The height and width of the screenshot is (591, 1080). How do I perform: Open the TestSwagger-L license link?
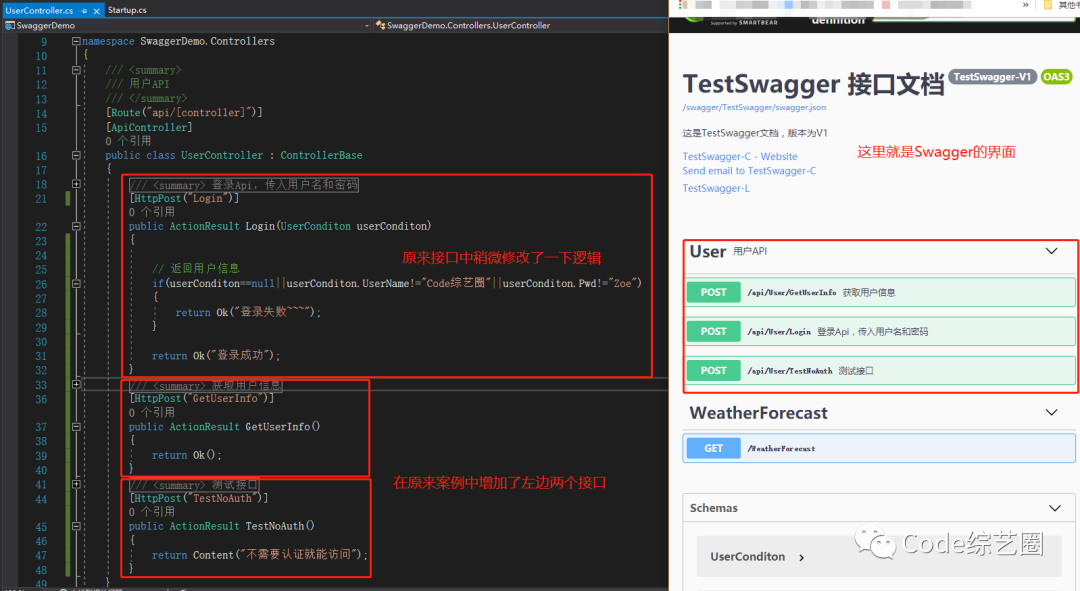click(x=715, y=188)
